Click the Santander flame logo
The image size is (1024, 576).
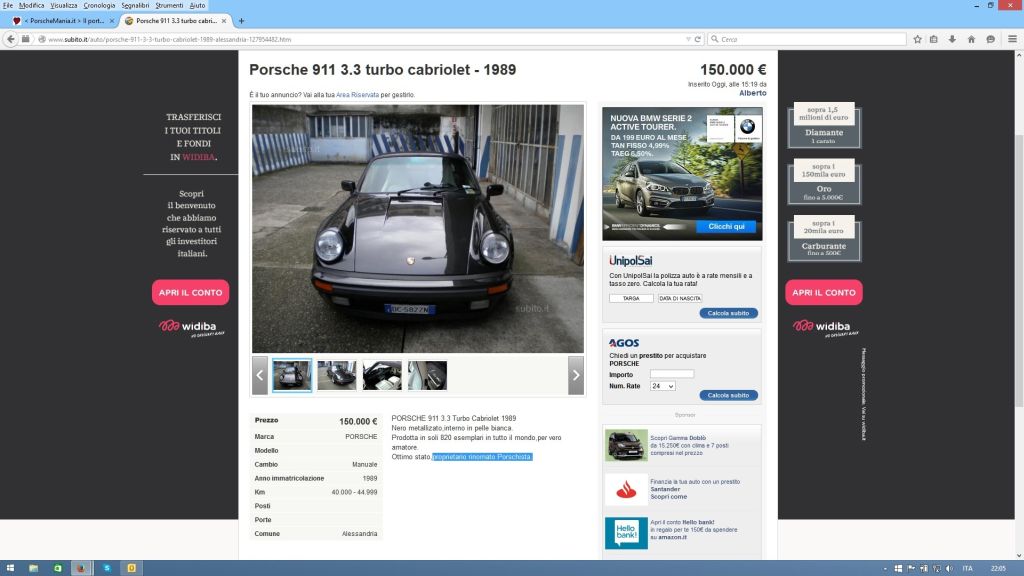pos(626,489)
